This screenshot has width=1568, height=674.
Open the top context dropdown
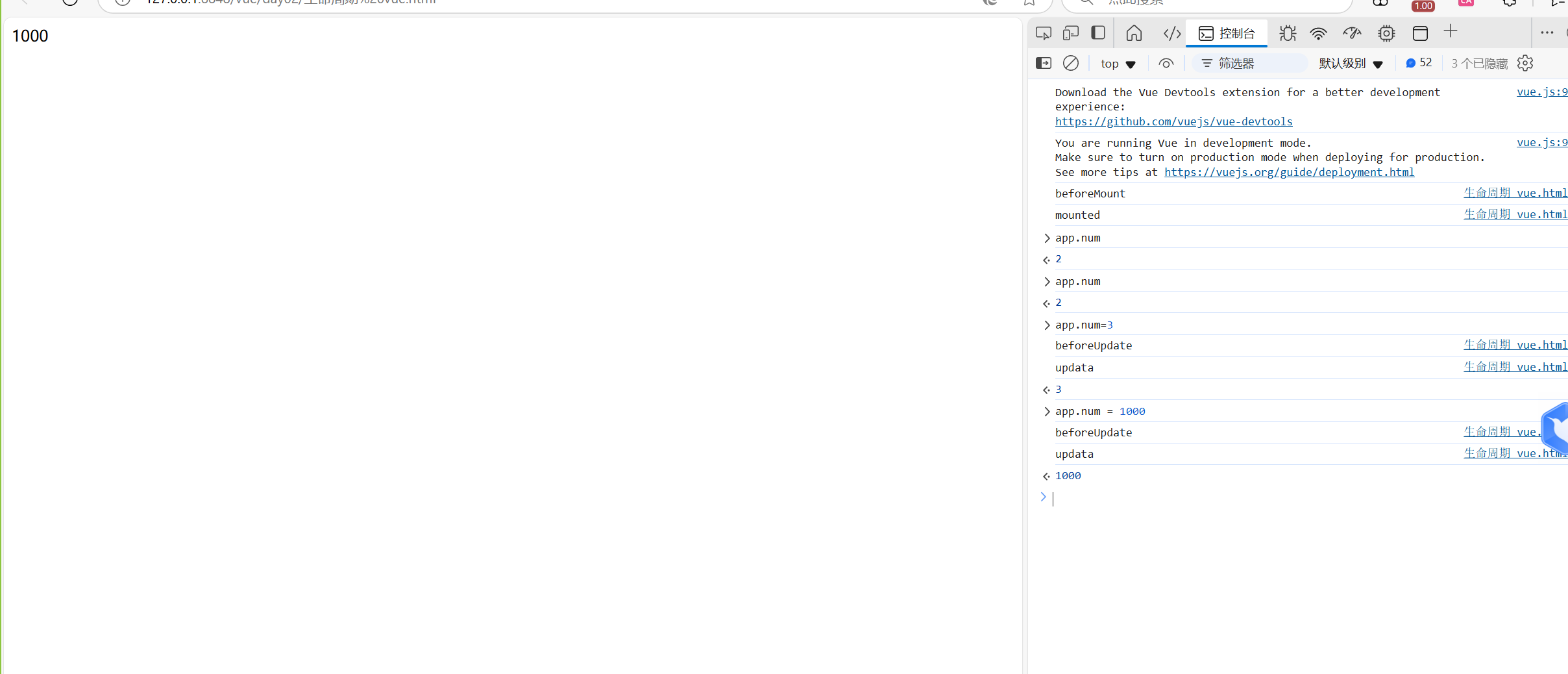click(1118, 64)
